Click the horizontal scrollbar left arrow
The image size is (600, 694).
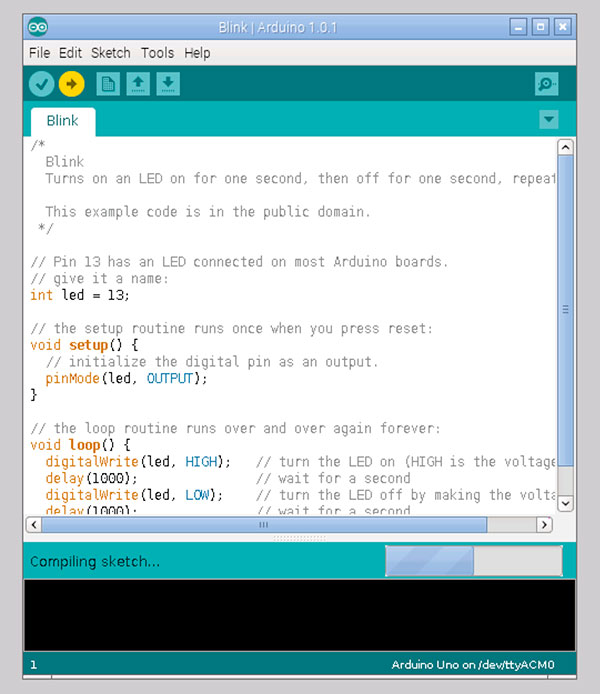[34, 525]
